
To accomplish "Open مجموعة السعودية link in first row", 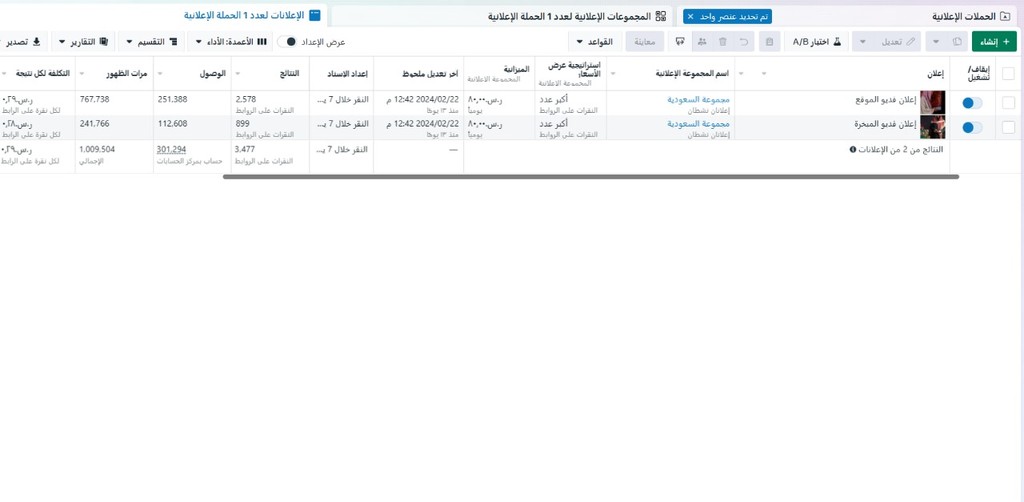I will point(698,100).
